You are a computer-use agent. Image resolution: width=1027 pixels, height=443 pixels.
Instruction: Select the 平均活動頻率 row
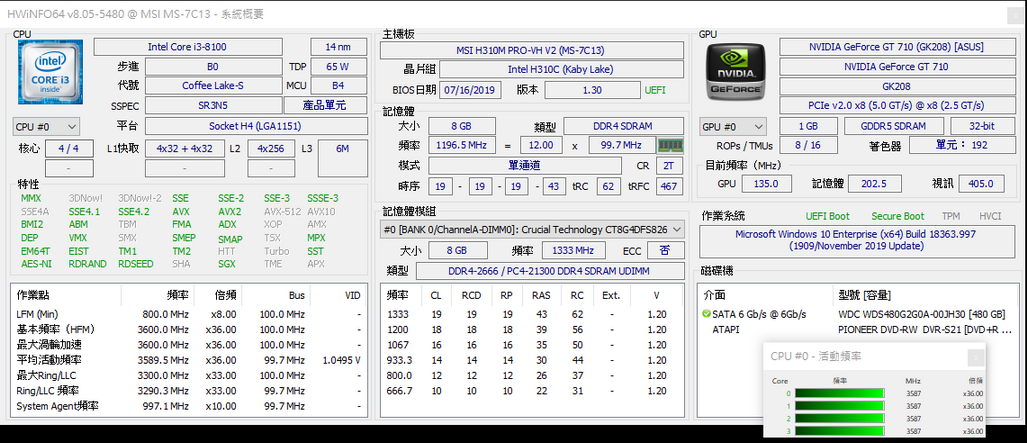click(x=189, y=360)
